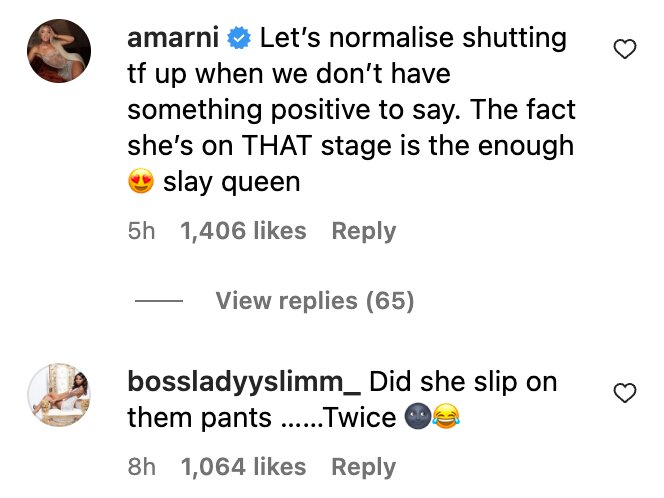Open amarni's username link

[x=174, y=39]
